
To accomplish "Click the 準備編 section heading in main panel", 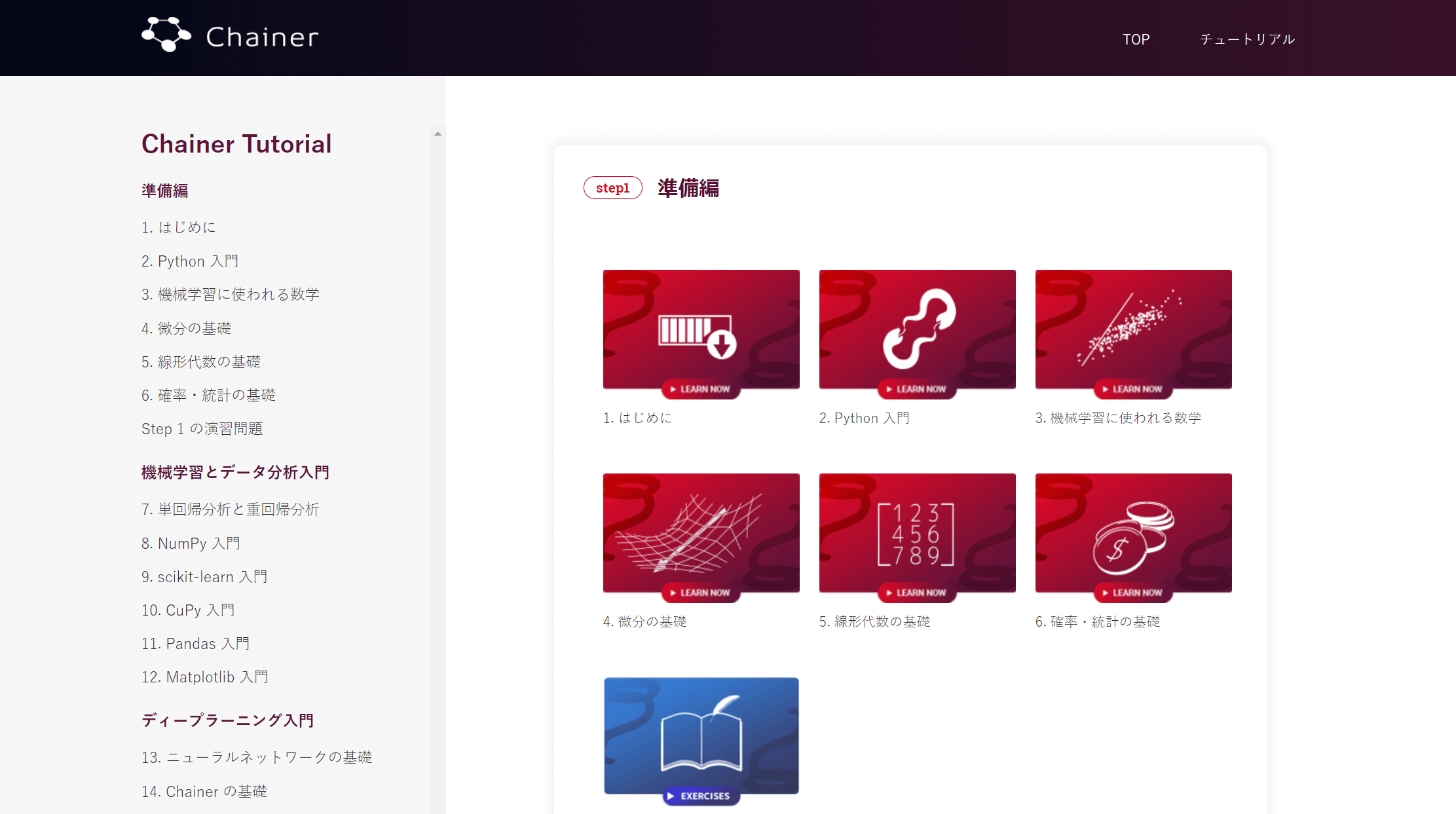I will [688, 188].
